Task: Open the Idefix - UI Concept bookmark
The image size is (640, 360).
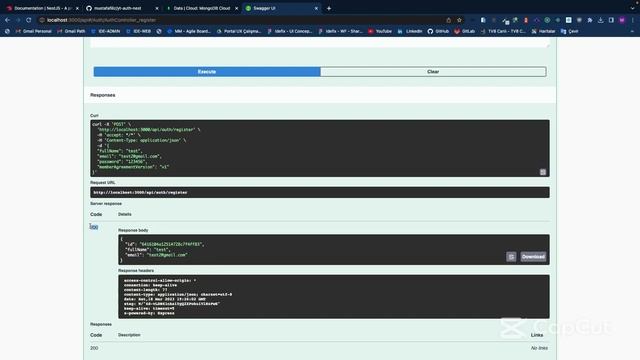Action: pyautogui.click(x=290, y=31)
